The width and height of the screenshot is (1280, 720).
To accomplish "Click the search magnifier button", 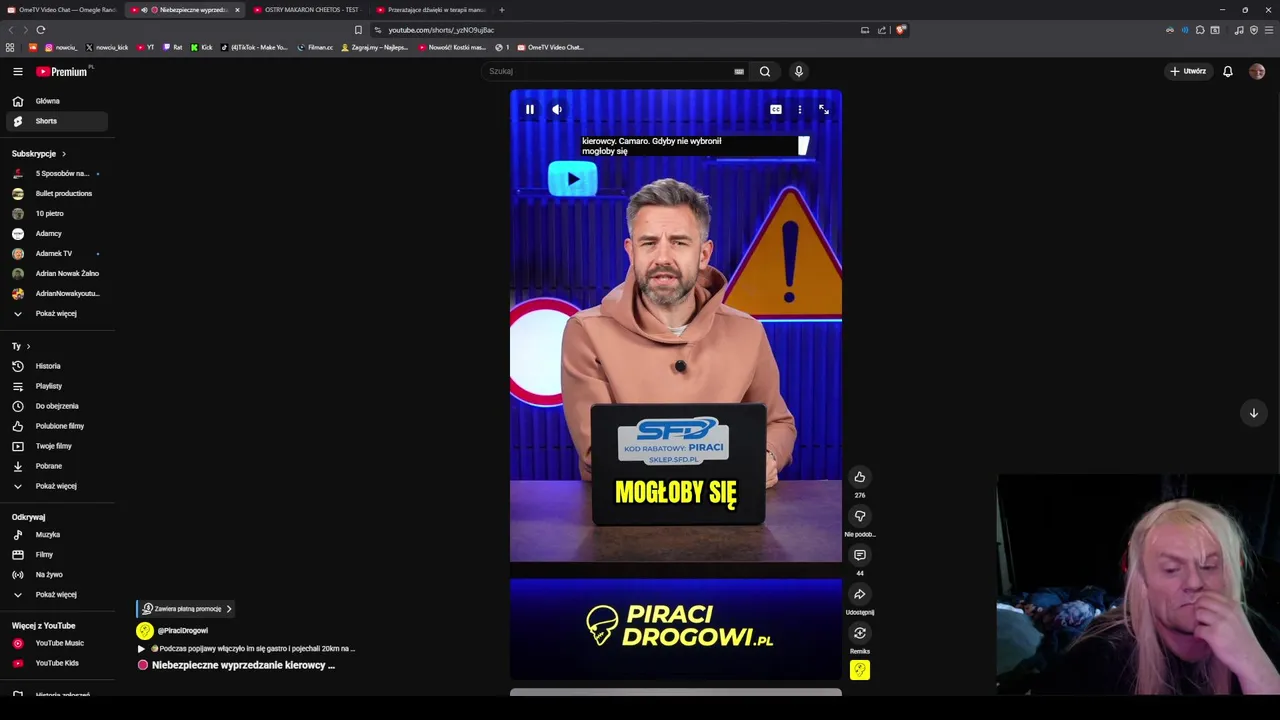I will coord(765,71).
